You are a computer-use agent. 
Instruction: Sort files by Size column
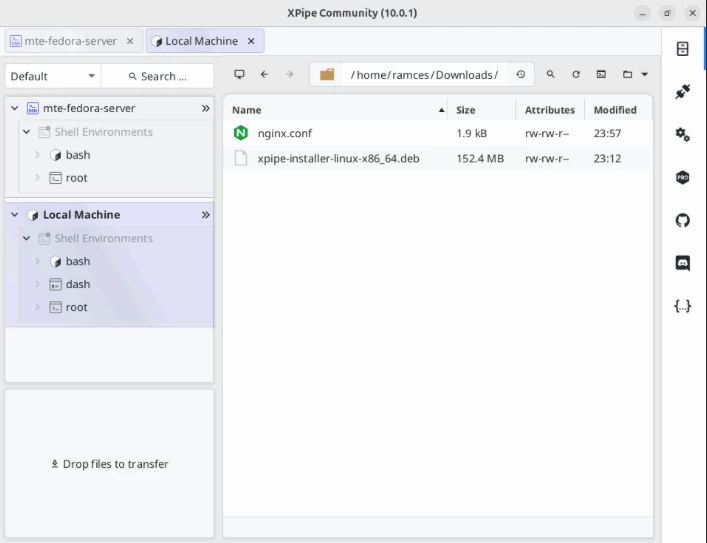pos(482,110)
